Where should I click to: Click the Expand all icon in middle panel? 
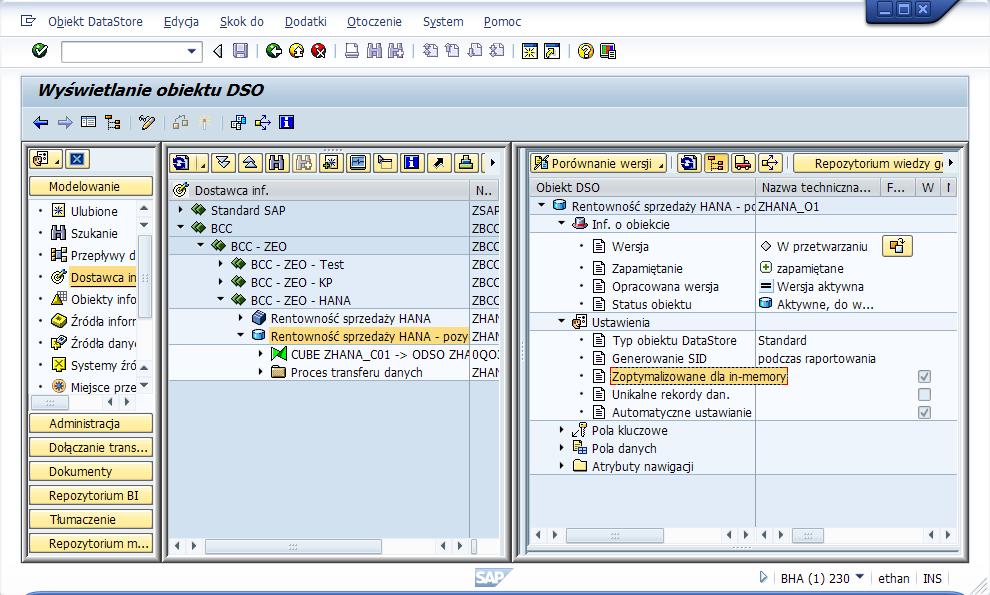point(223,163)
